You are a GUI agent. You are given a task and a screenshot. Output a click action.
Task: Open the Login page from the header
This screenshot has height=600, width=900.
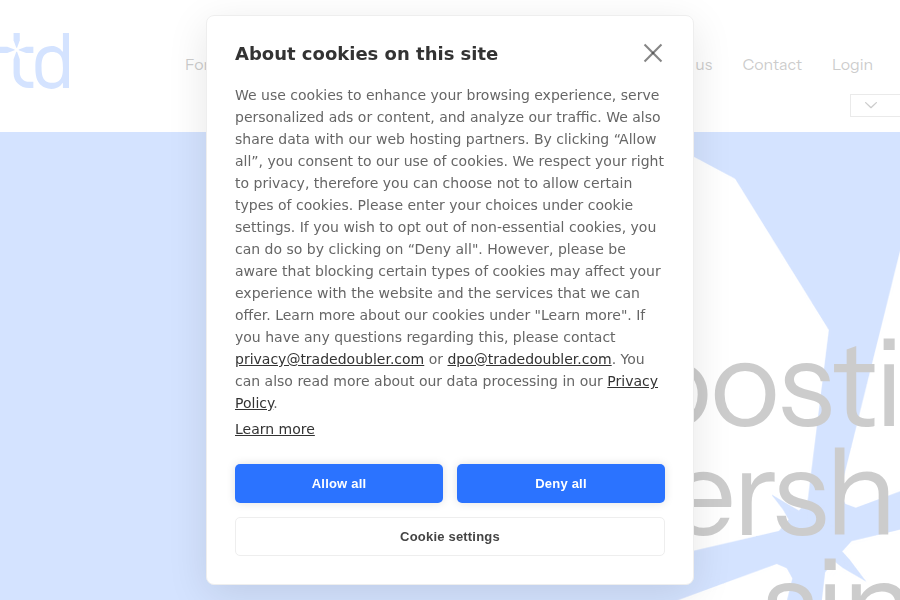pyautogui.click(x=852, y=65)
